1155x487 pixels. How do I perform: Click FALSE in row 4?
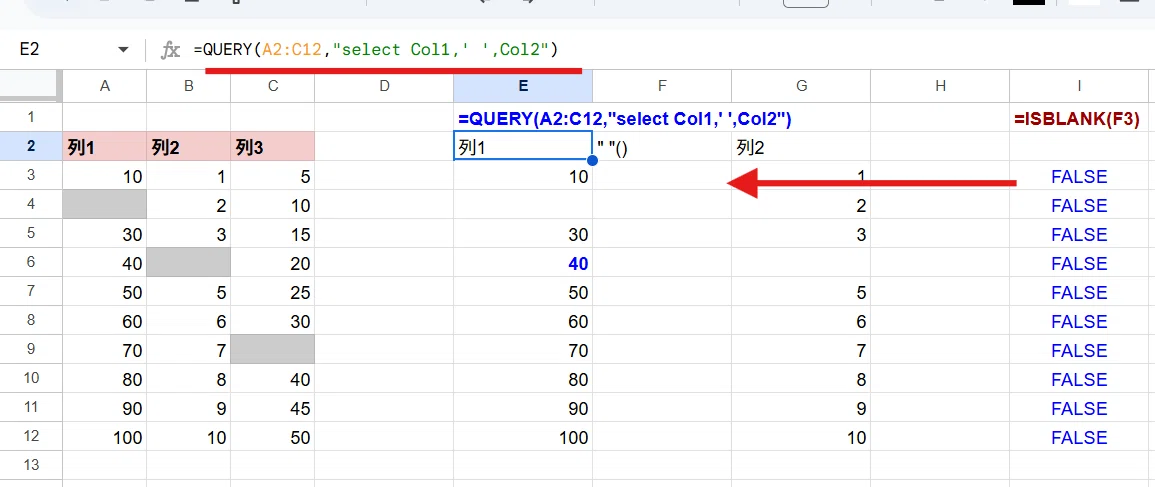coord(1079,205)
